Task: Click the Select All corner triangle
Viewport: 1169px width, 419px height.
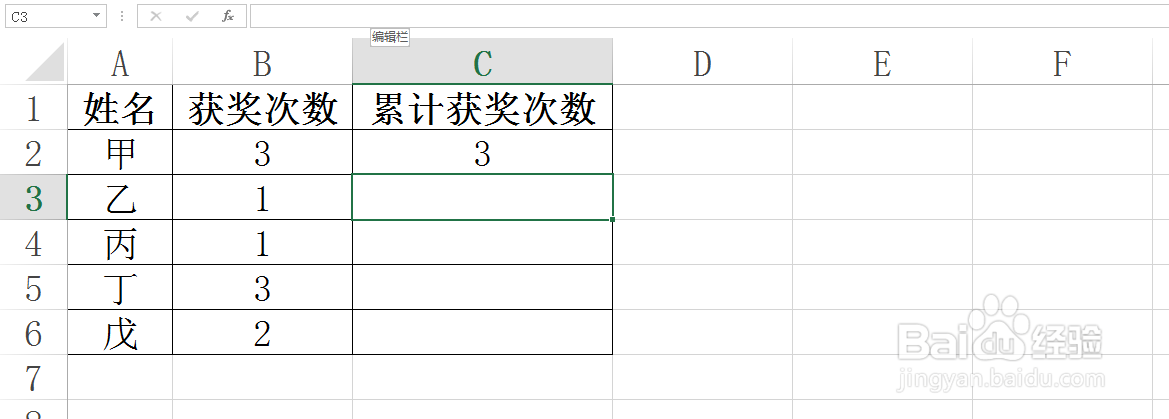Action: [x=45, y=62]
